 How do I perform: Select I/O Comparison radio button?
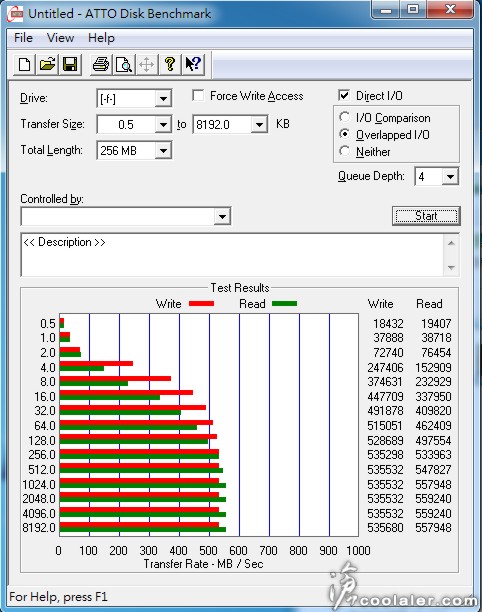click(x=344, y=117)
